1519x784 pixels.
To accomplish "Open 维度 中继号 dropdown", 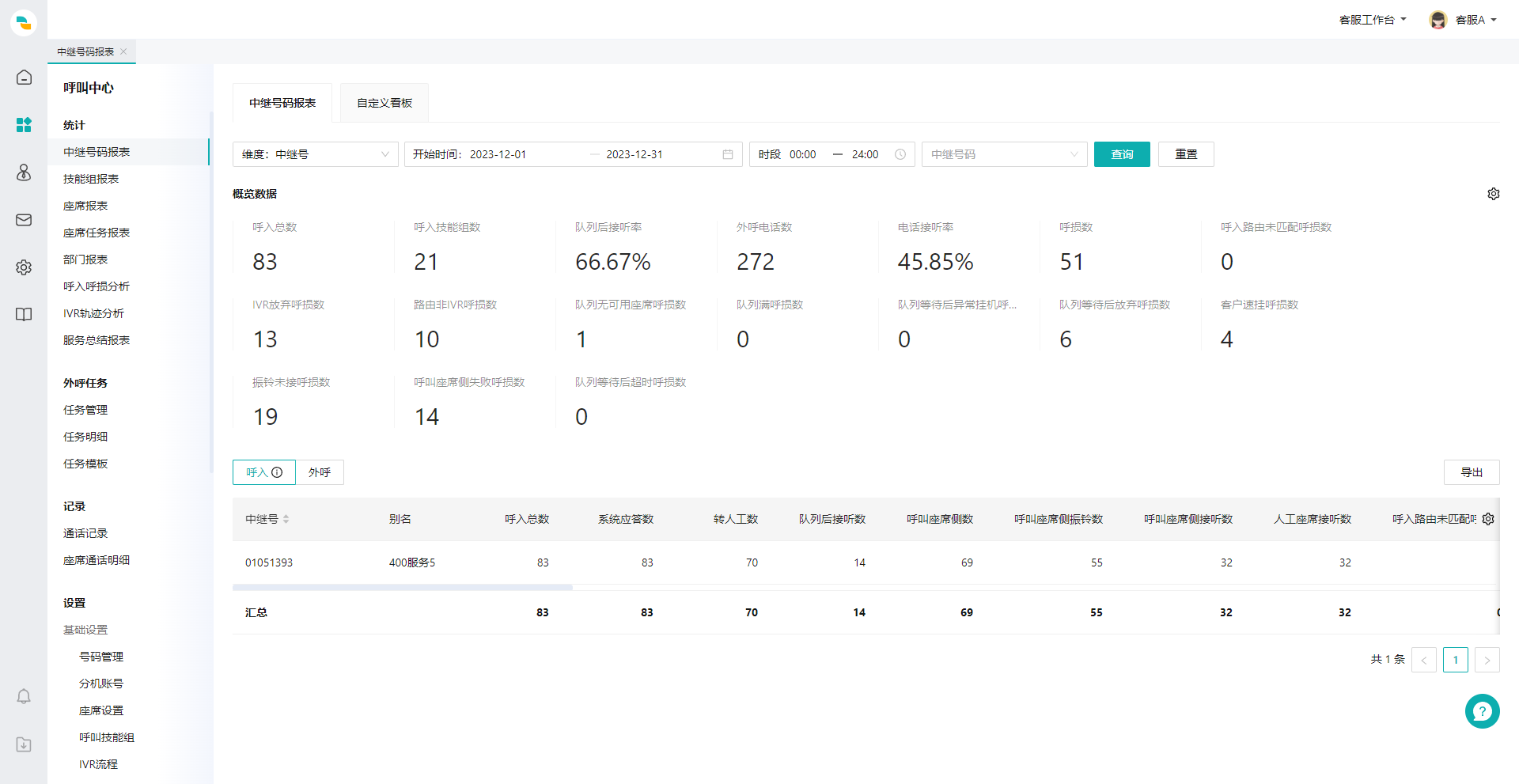I will [316, 154].
